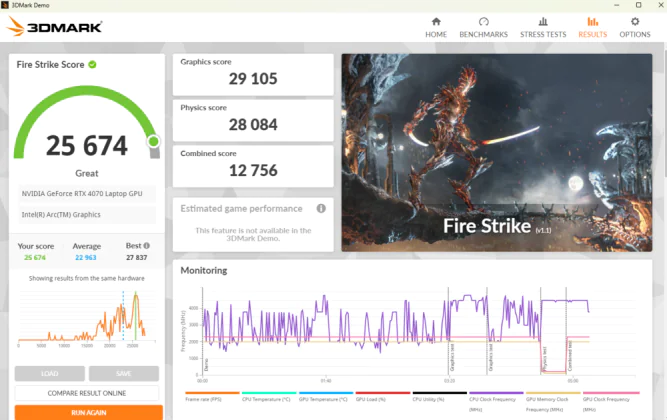Click the Demo timeline marker
The height and width of the screenshot is (420, 667).
pyautogui.click(x=206, y=365)
